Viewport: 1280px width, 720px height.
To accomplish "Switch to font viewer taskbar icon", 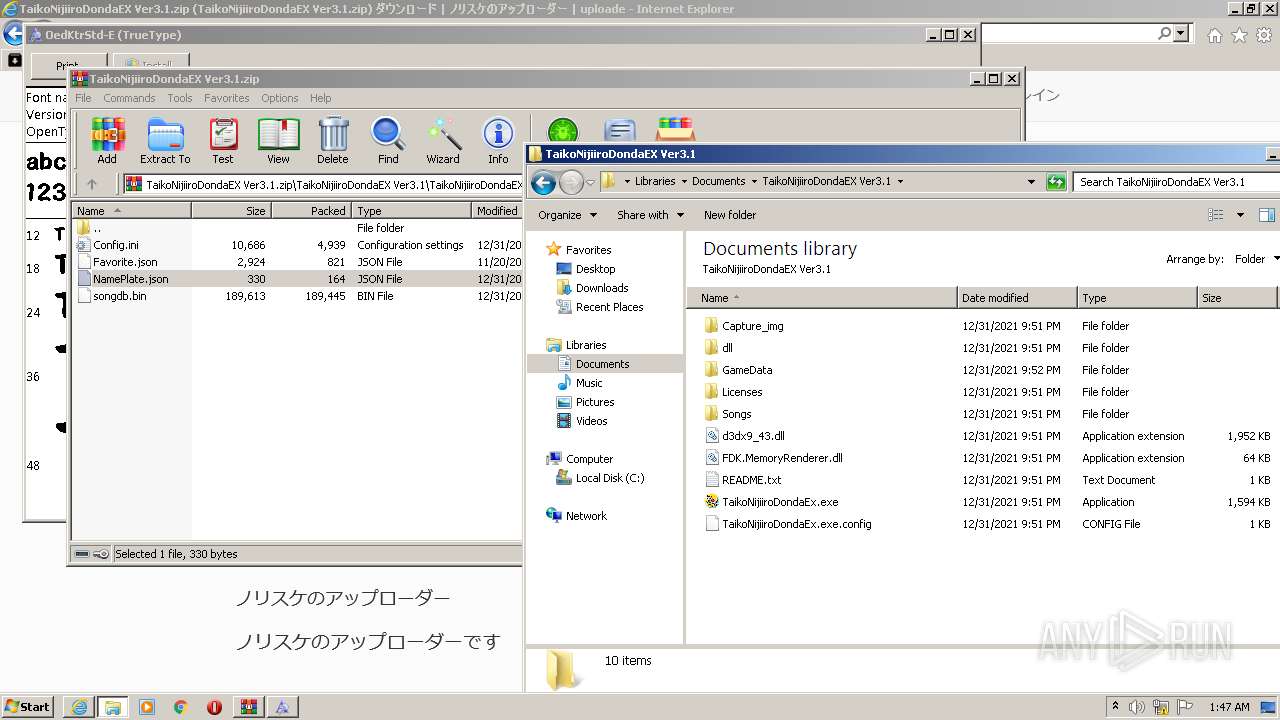I will pos(282,707).
